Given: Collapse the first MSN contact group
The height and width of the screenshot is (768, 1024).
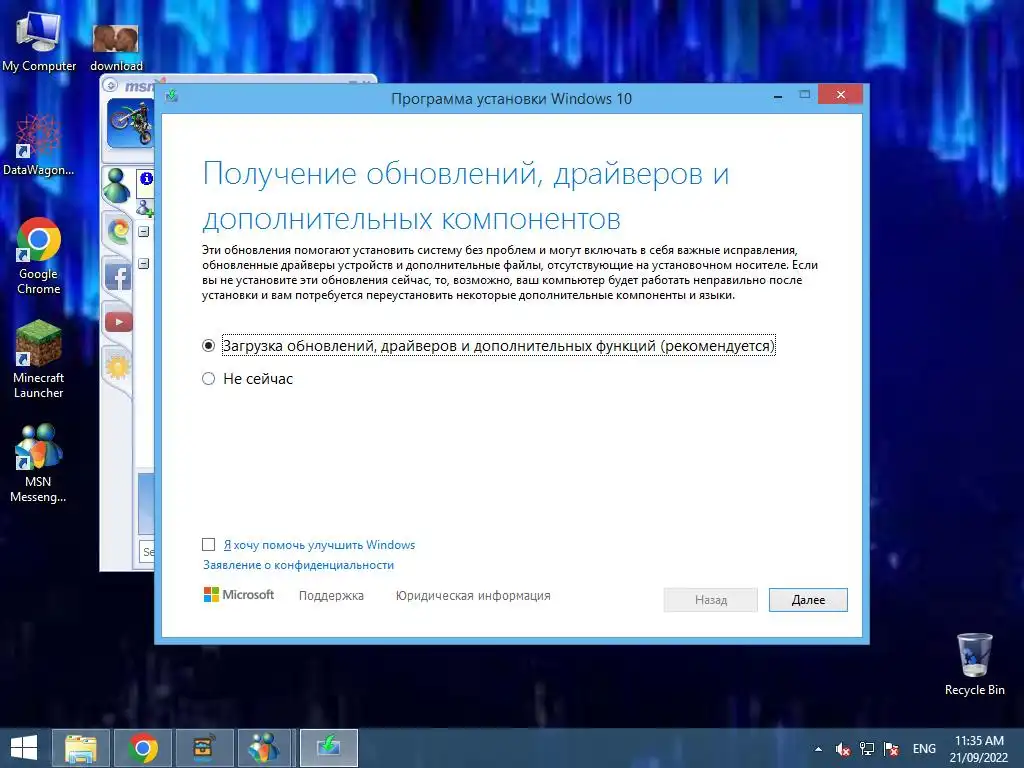Looking at the screenshot, I should [x=144, y=232].
